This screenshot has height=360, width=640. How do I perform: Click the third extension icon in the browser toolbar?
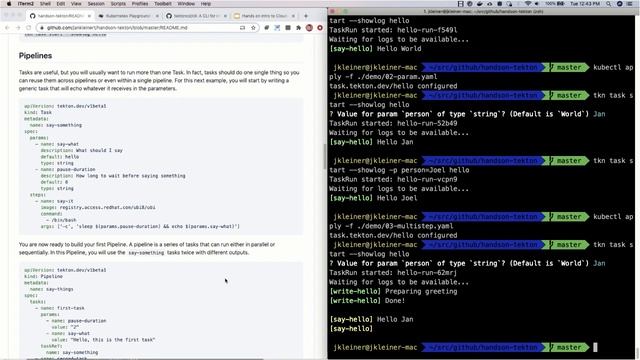(x=288, y=28)
